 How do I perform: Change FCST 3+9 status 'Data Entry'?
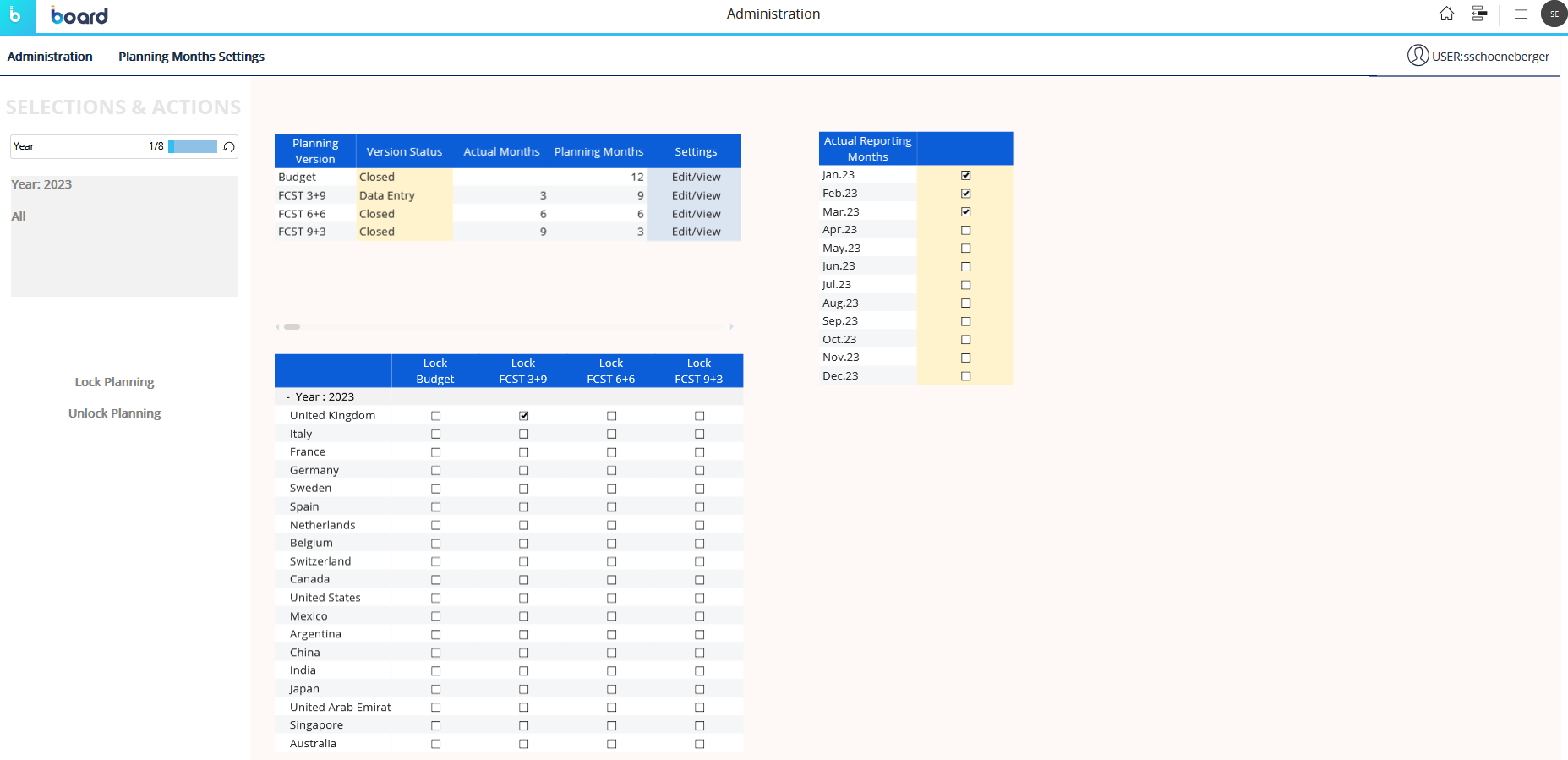click(404, 195)
